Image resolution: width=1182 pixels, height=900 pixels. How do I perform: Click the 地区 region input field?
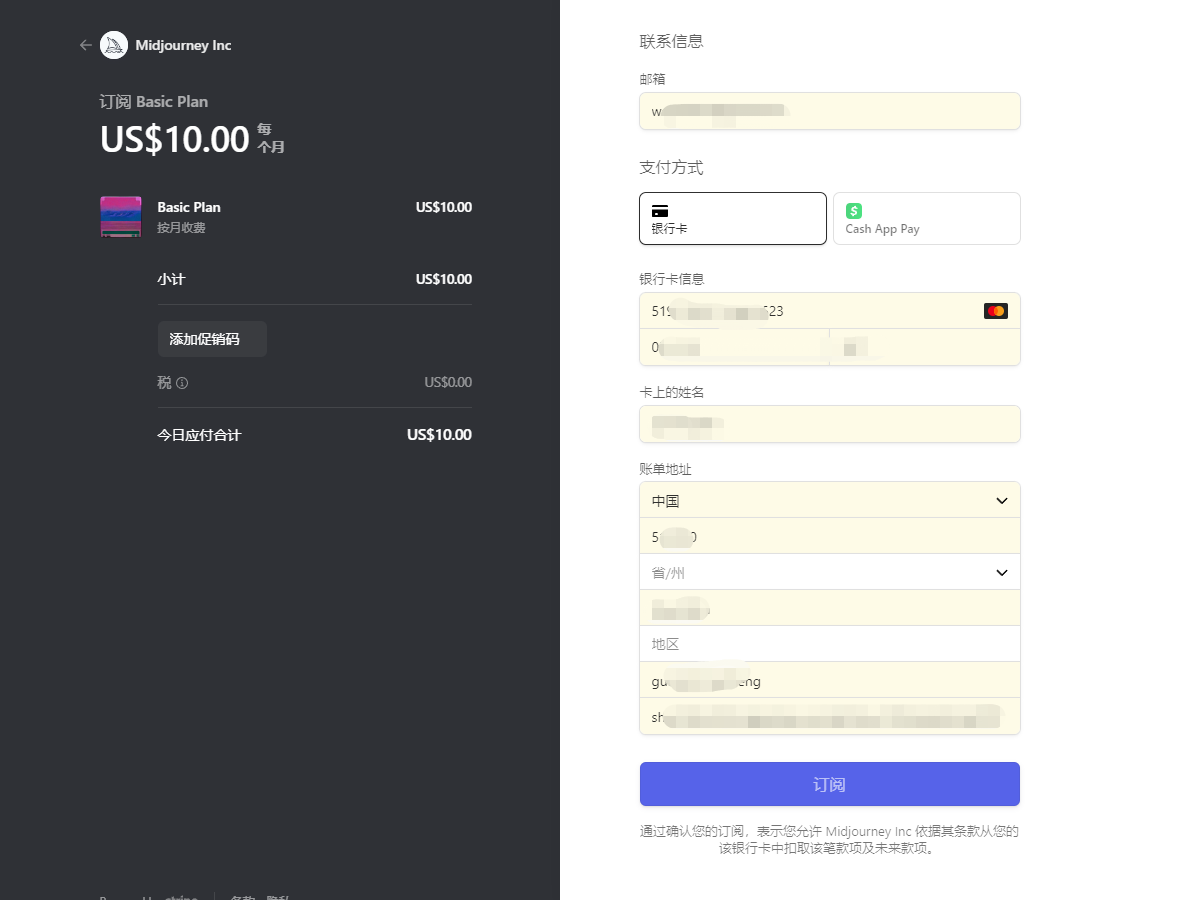click(x=830, y=644)
